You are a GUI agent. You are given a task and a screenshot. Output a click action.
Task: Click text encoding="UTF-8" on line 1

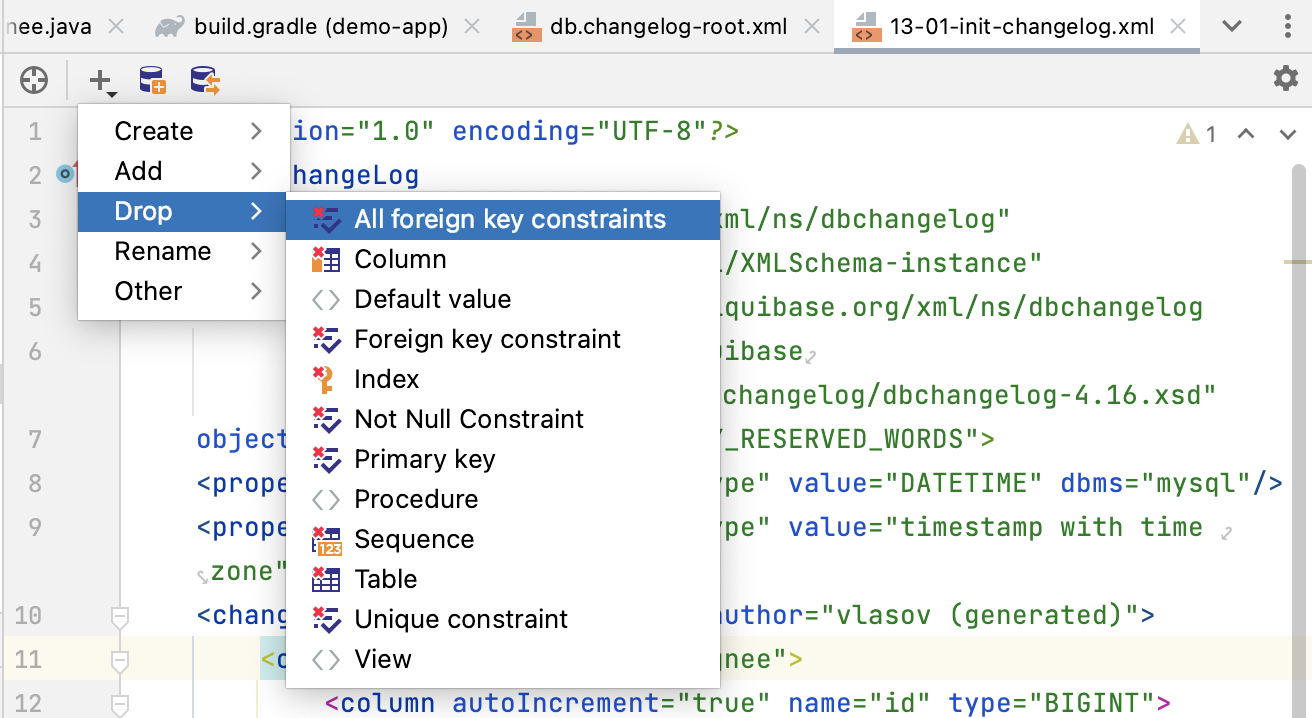point(580,131)
